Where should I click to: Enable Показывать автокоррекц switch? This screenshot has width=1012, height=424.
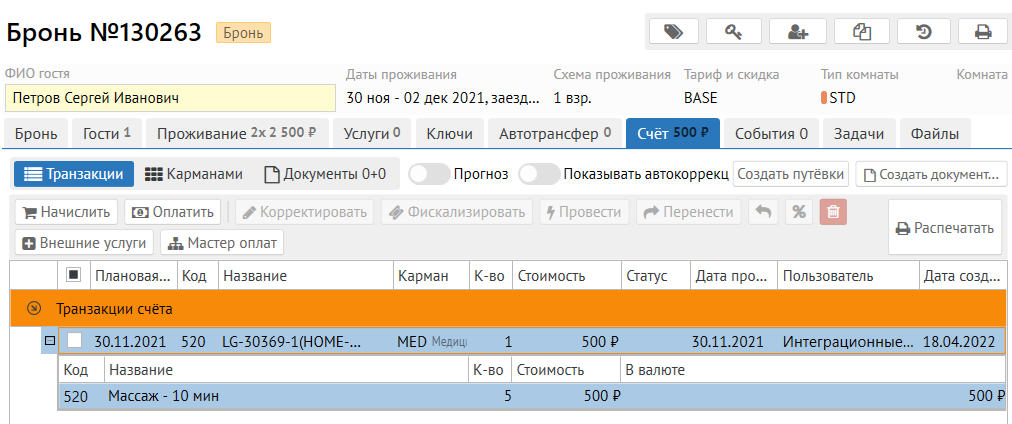(x=538, y=174)
